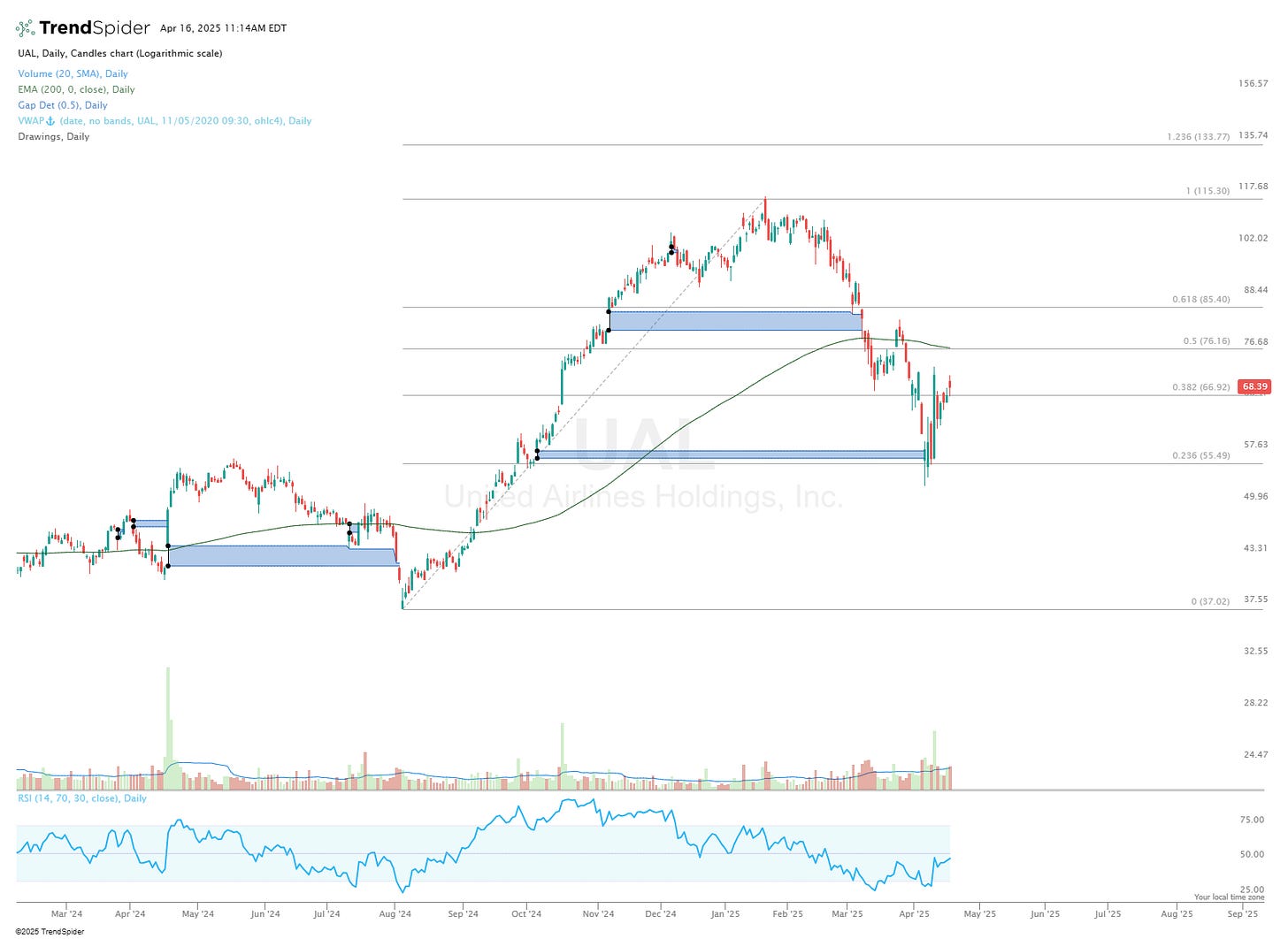Image resolution: width=1288 pixels, height=939 pixels.
Task: Select the 'Gap Det (0.5), Daily' legend entry
Action: (x=63, y=105)
